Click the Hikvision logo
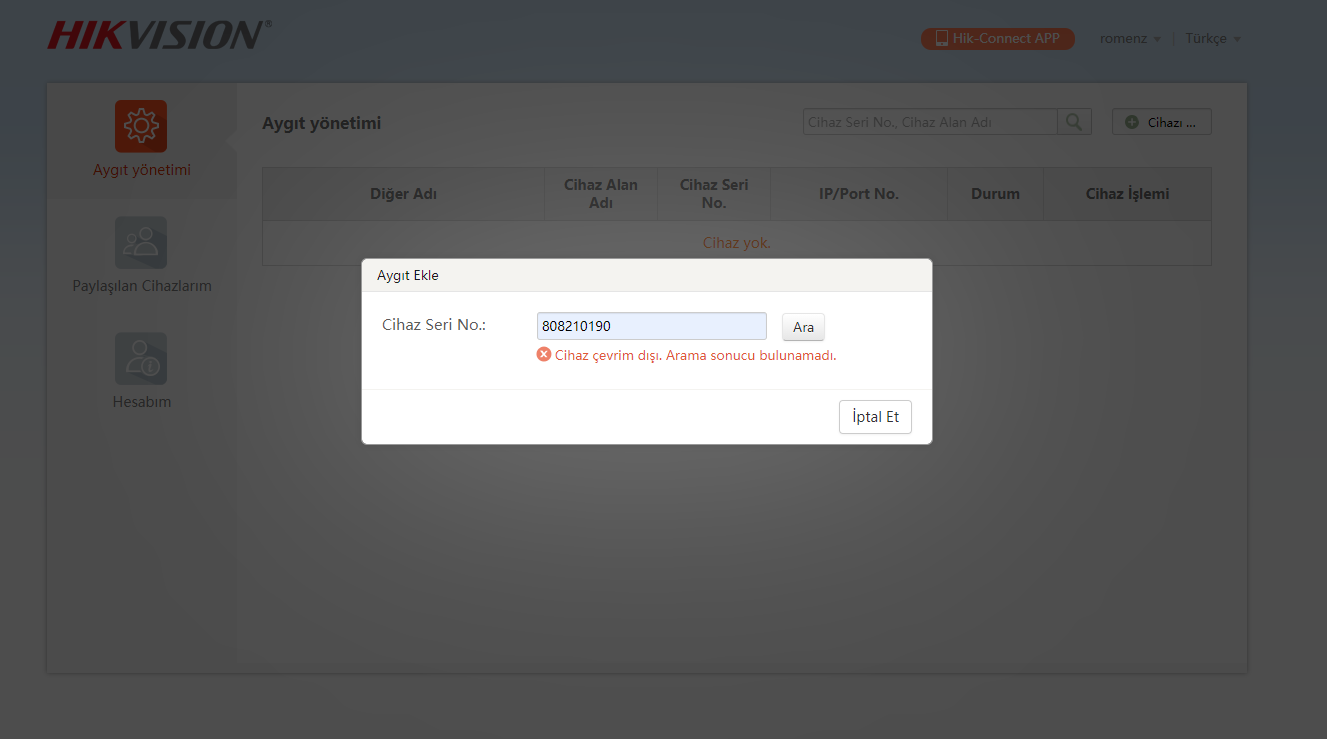Image resolution: width=1327 pixels, height=739 pixels. click(x=158, y=35)
